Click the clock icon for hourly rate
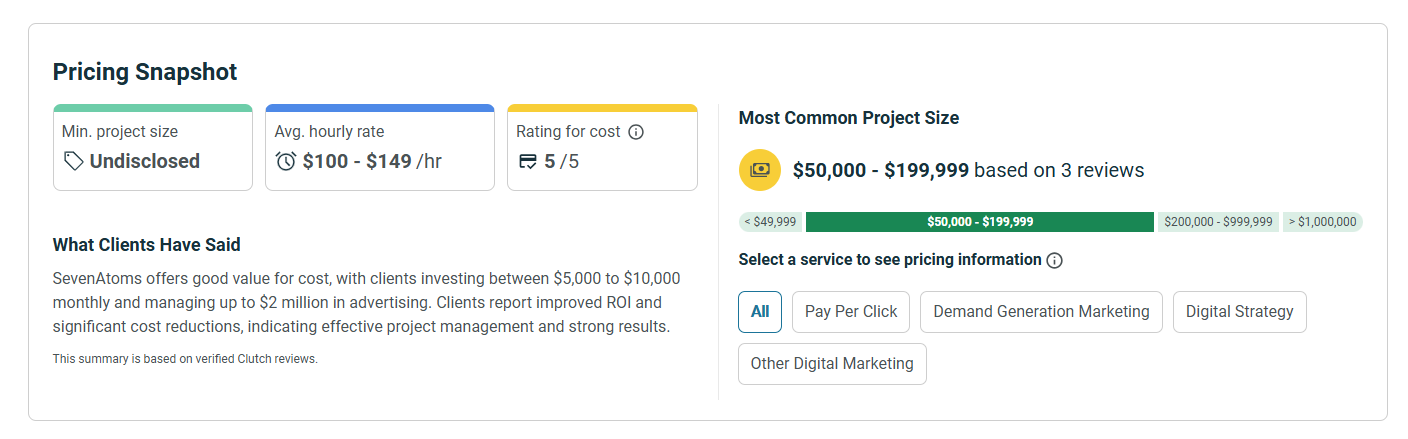This screenshot has height=439, width=1408. click(x=286, y=161)
